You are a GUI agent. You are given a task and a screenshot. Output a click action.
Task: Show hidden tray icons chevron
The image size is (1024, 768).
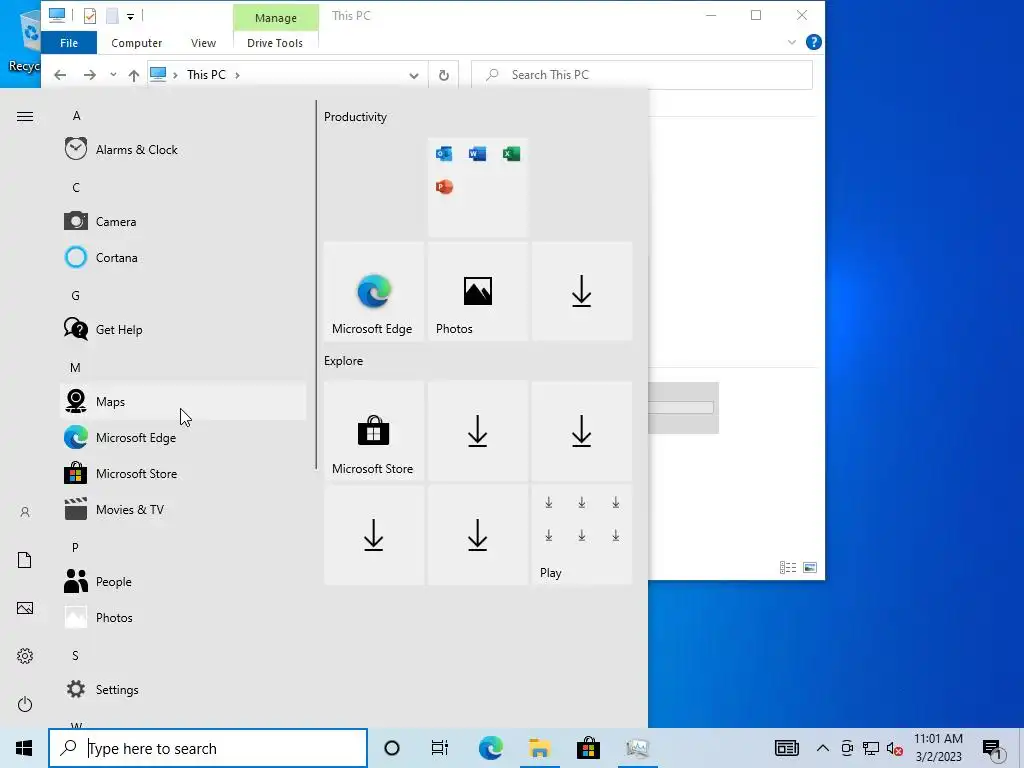tap(823, 748)
